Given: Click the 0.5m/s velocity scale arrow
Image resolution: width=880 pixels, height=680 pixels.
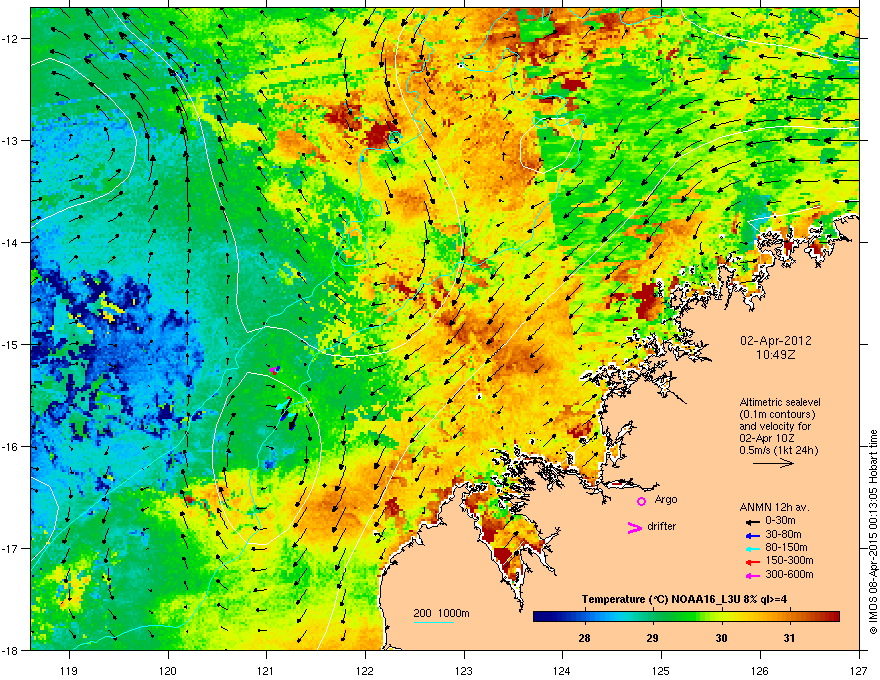Looking at the screenshot, I should coord(773,463).
